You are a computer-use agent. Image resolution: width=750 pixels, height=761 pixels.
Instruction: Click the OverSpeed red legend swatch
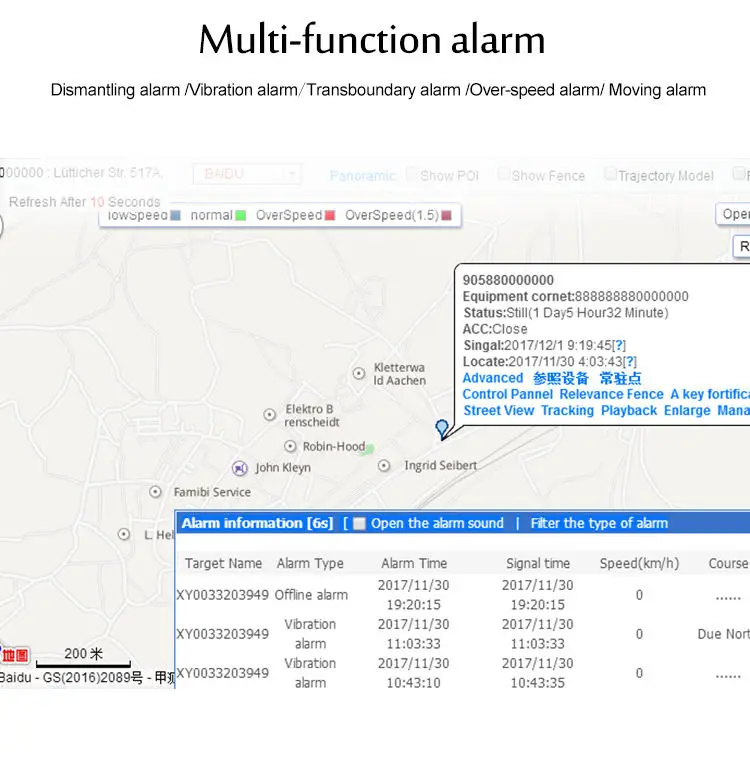coord(330,215)
